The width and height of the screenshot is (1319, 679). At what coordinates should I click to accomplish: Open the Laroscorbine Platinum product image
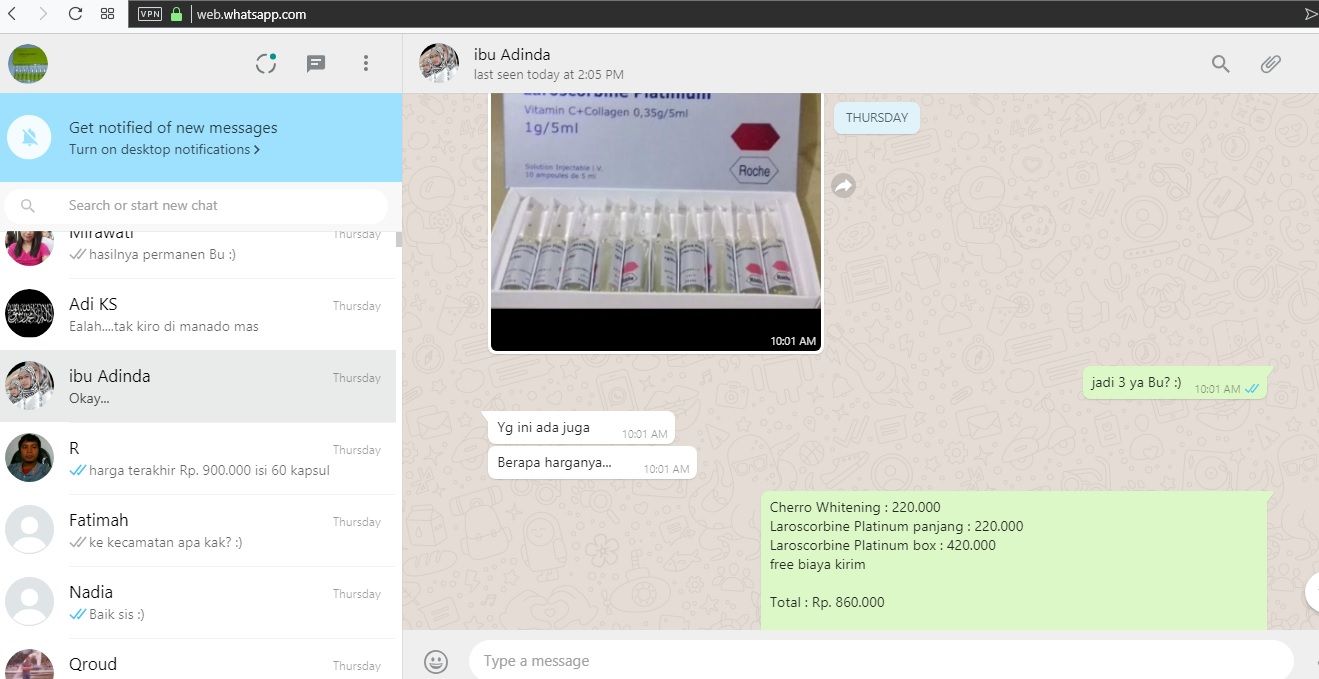pyautogui.click(x=655, y=221)
